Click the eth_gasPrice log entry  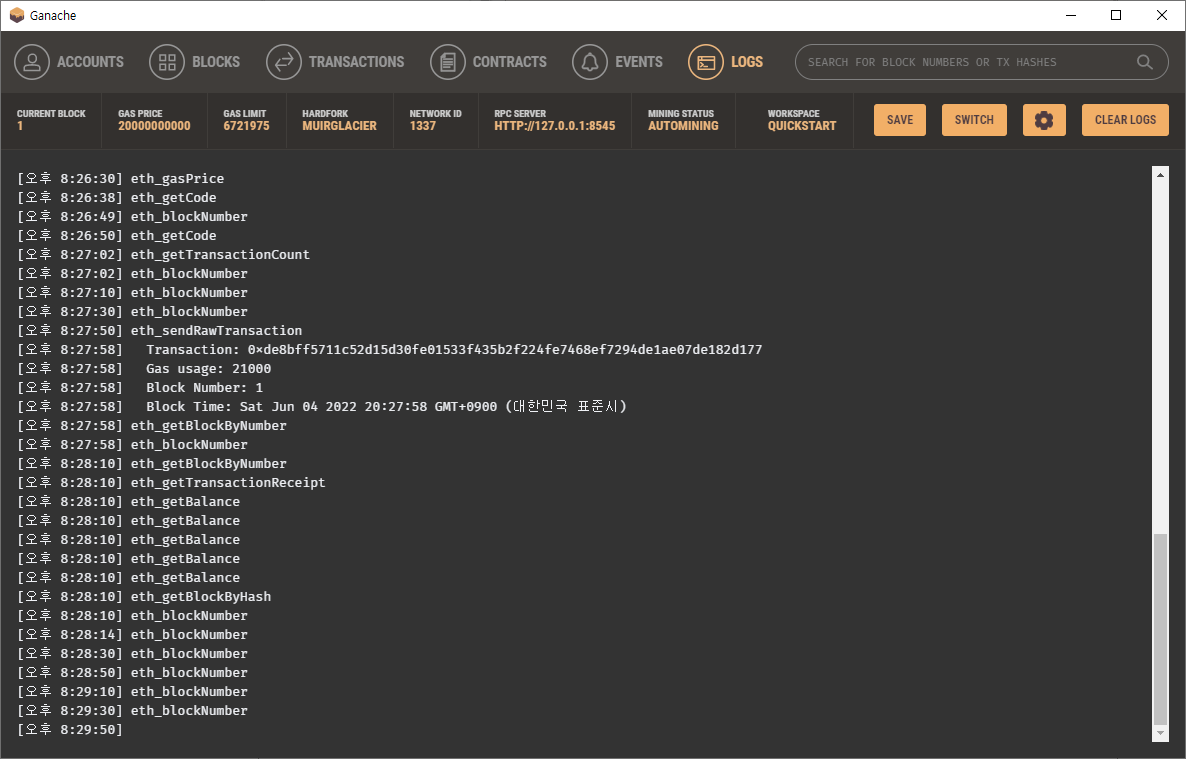120,179
